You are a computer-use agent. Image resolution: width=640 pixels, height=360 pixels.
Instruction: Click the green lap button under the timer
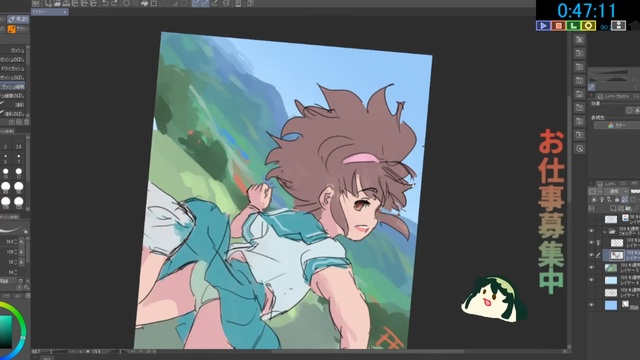tap(573, 26)
